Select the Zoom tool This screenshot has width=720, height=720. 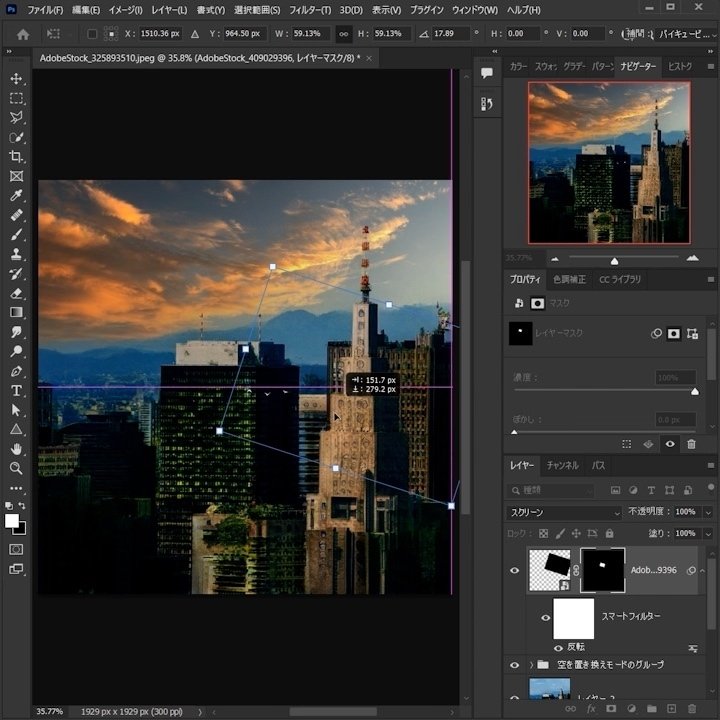[x=16, y=468]
